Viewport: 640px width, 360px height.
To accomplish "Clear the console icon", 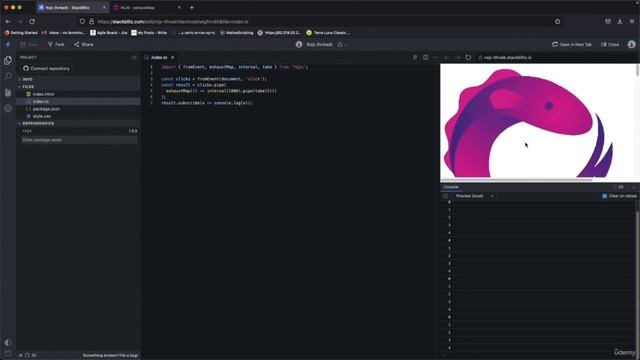I will [445, 196].
